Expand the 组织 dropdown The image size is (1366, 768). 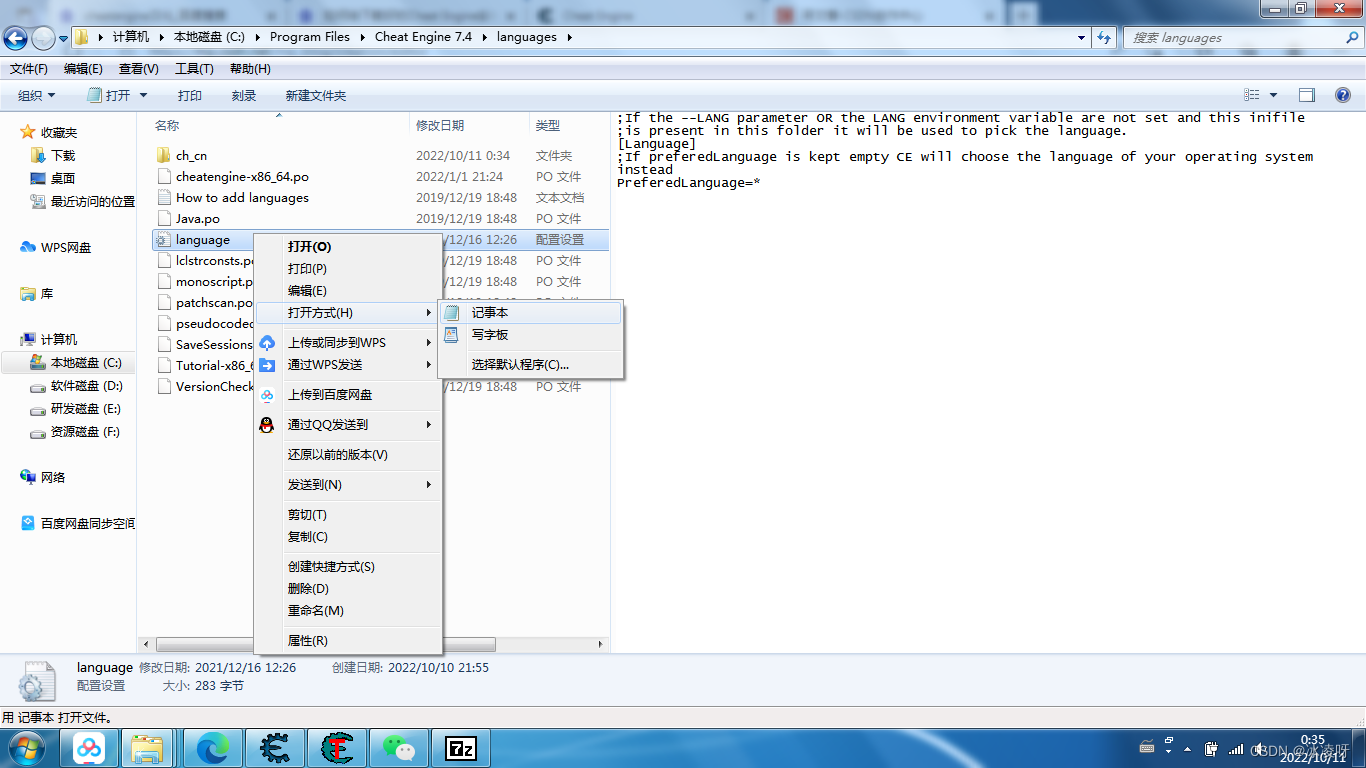(x=37, y=95)
